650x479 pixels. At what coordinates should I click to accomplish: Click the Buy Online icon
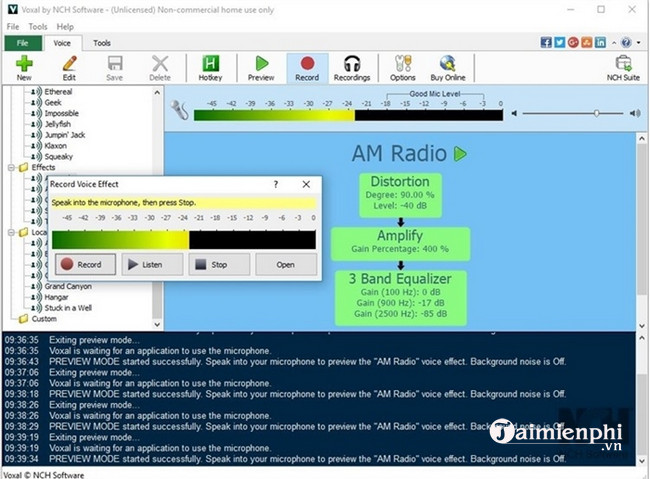click(448, 67)
